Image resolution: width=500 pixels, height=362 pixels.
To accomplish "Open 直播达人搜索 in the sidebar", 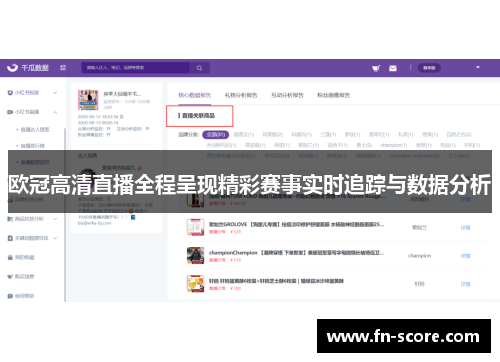I will [35, 129].
